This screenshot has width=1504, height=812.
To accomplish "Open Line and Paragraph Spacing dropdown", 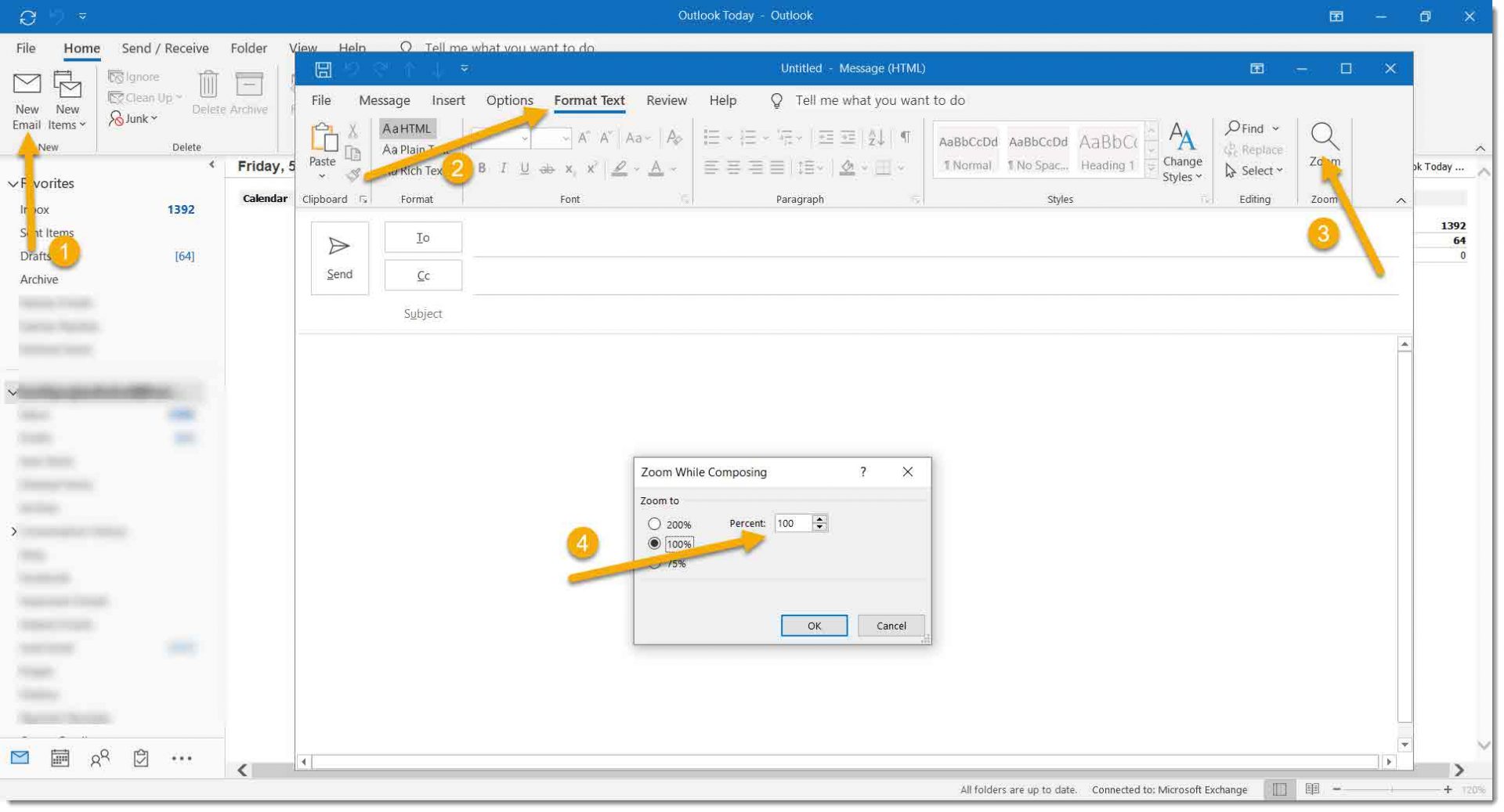I will 810,168.
